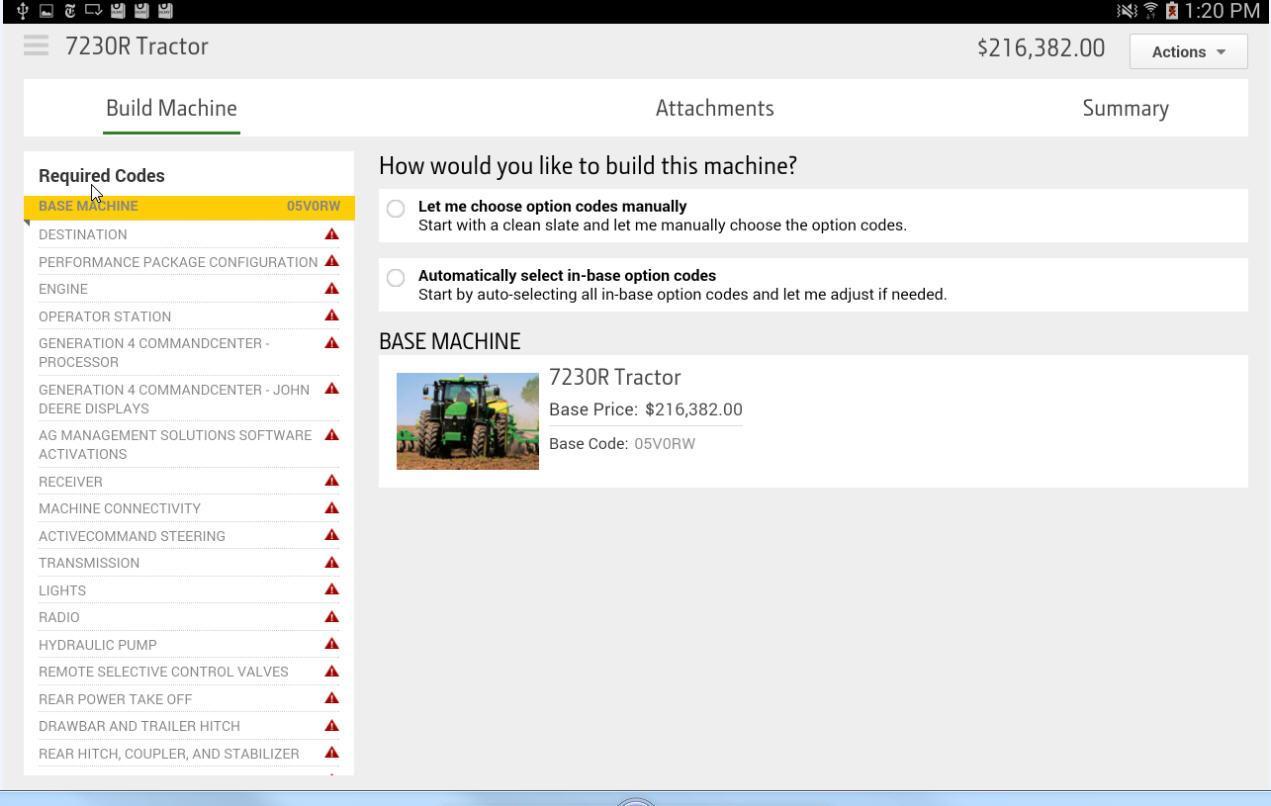1271x806 pixels.
Task: Click the warning icon next to RECEIVER
Action: click(332, 481)
